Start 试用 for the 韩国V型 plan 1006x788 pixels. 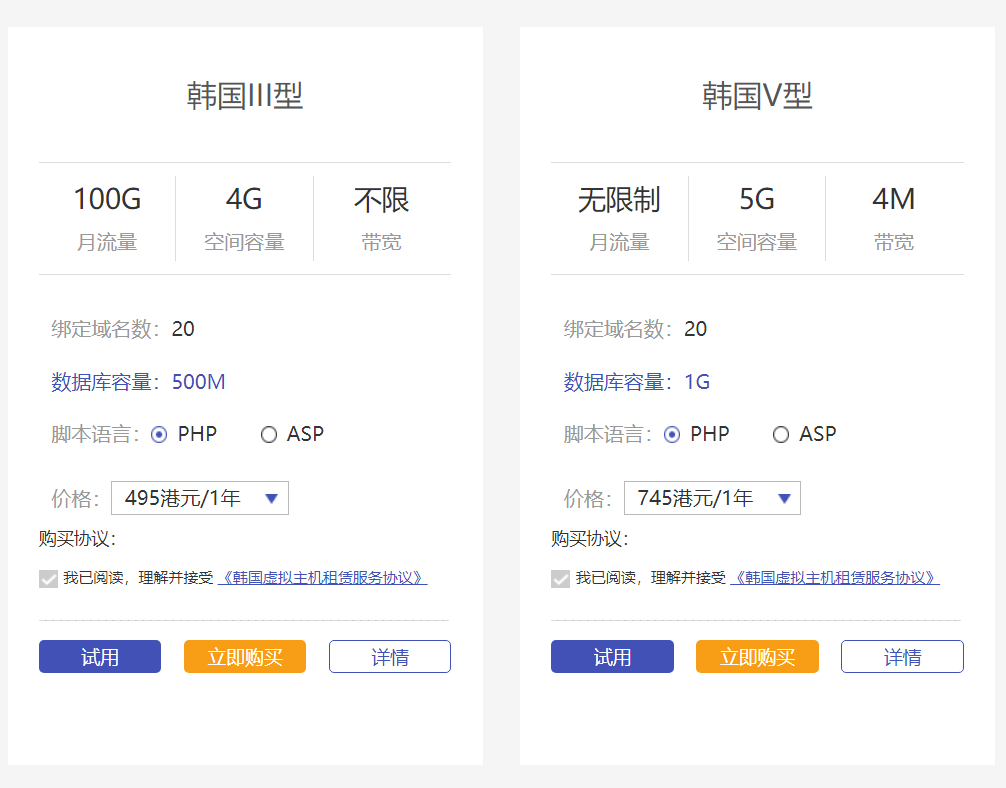612,657
